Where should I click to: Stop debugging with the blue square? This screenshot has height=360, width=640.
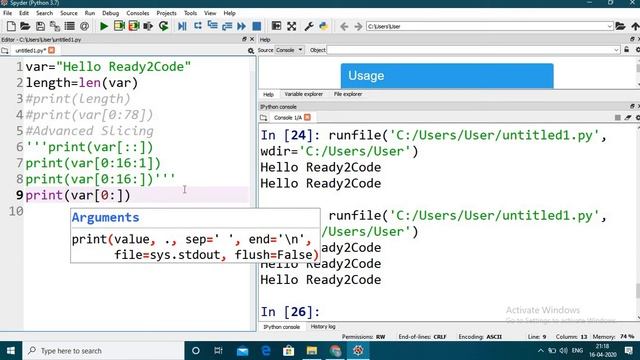(x=256, y=26)
